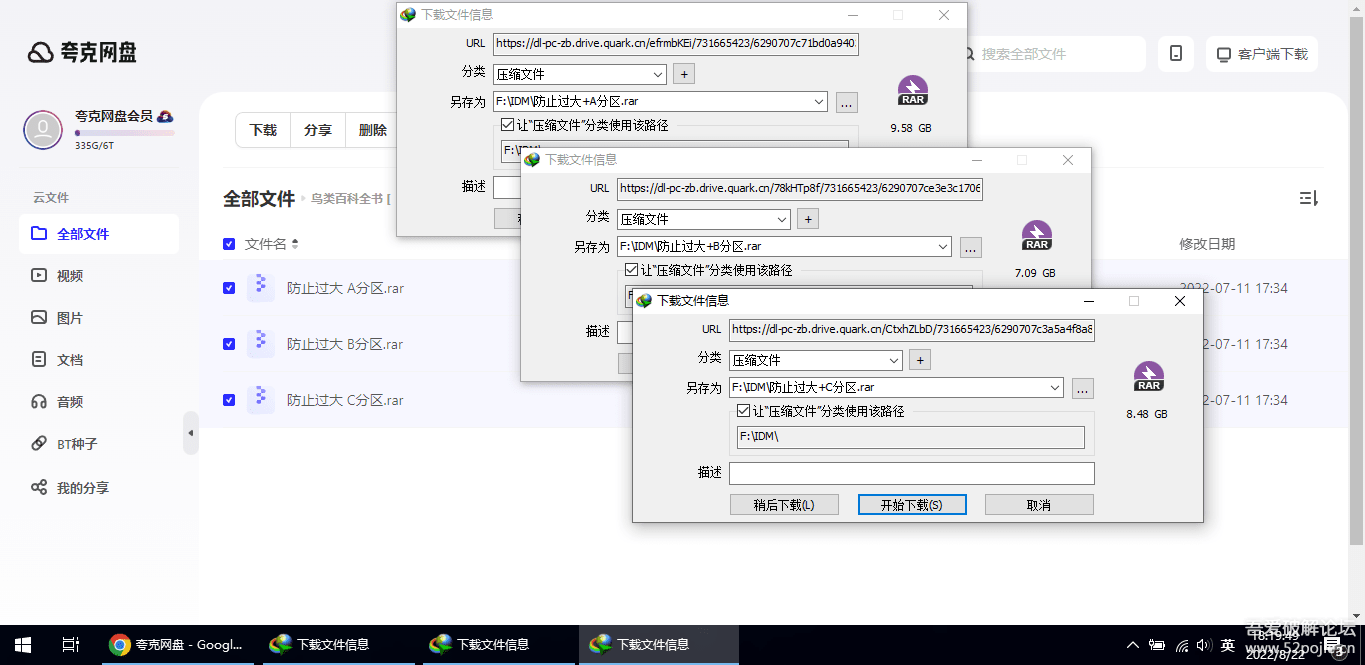
Task: Open the save path browse button in B分区 dialog
Action: [971, 247]
